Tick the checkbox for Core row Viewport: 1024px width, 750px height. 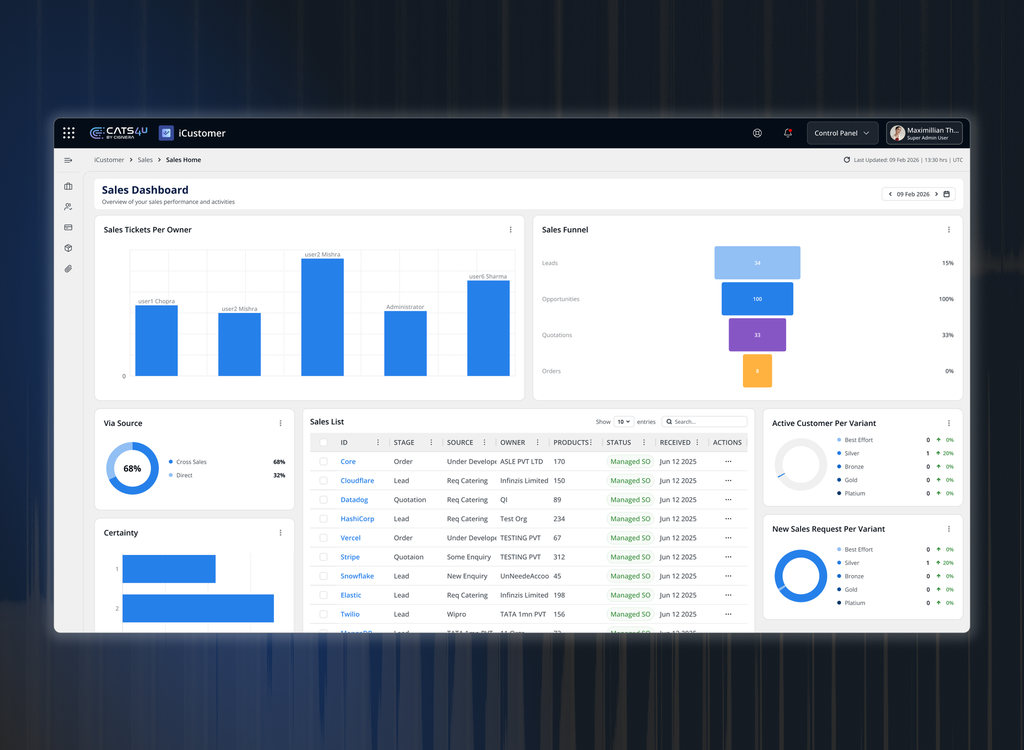click(323, 462)
